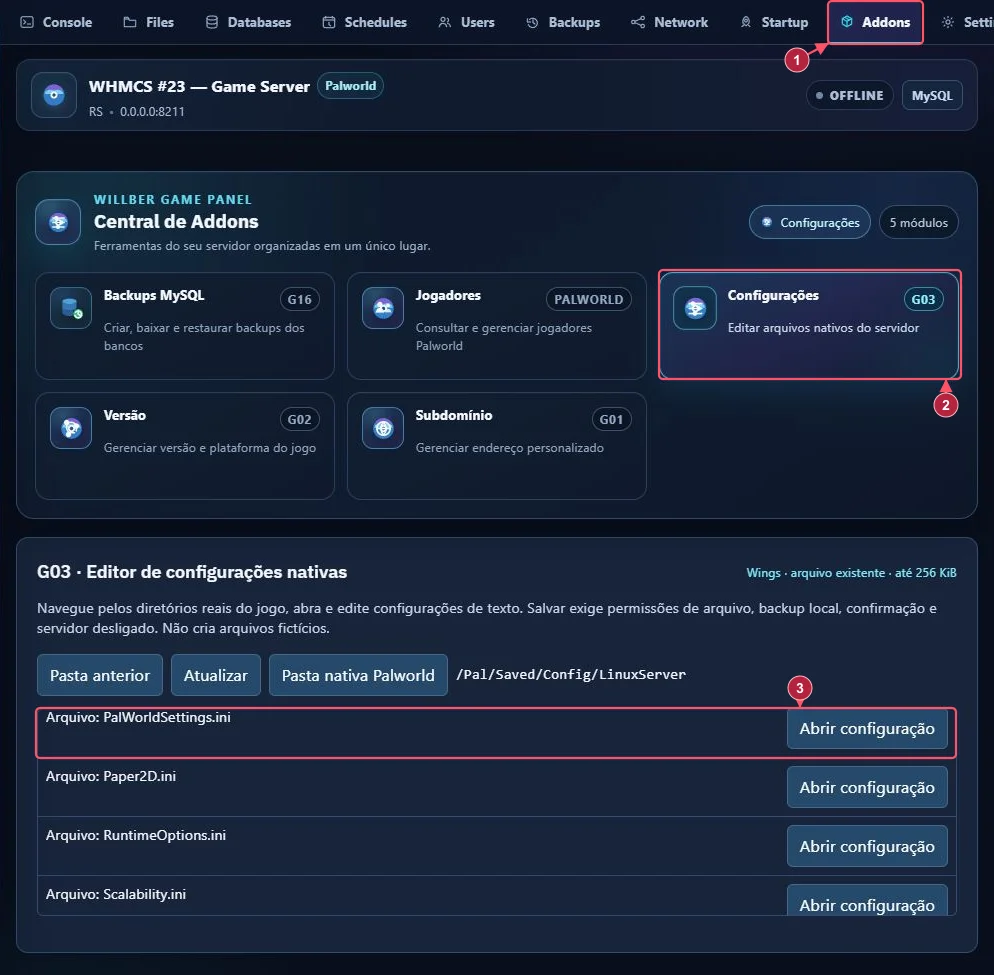Click the G02 module badge
Image resolution: width=994 pixels, height=975 pixels.
[300, 419]
